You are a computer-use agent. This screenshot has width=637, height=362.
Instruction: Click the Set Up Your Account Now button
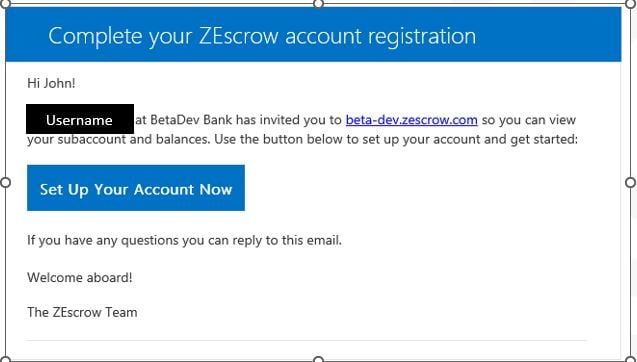click(136, 188)
